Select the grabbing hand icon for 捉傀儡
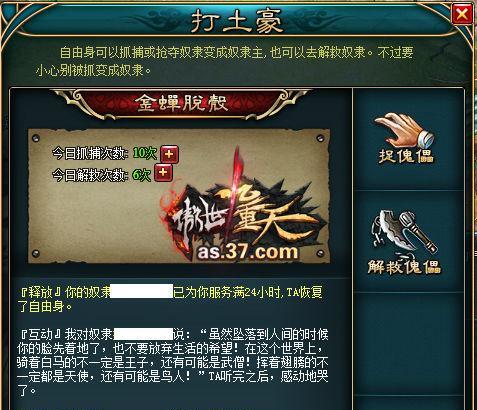 pos(404,130)
